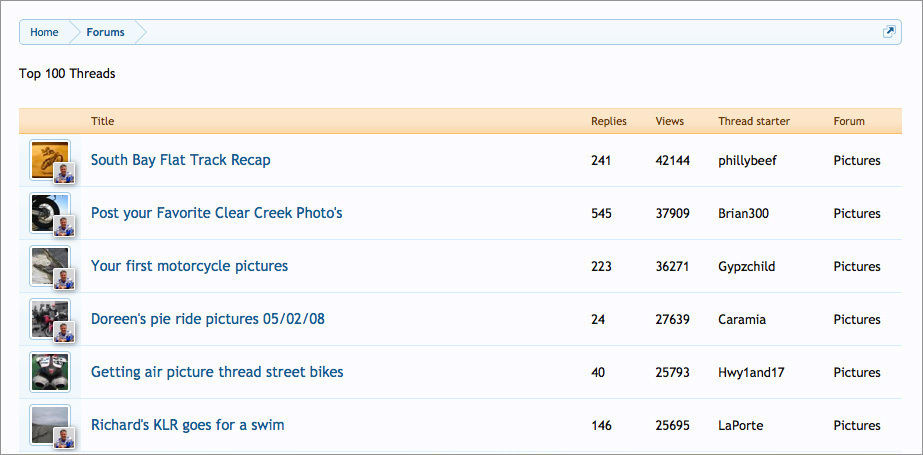Click Pictures forum in Brian300's row
The height and width of the screenshot is (455, 923).
pos(856,213)
